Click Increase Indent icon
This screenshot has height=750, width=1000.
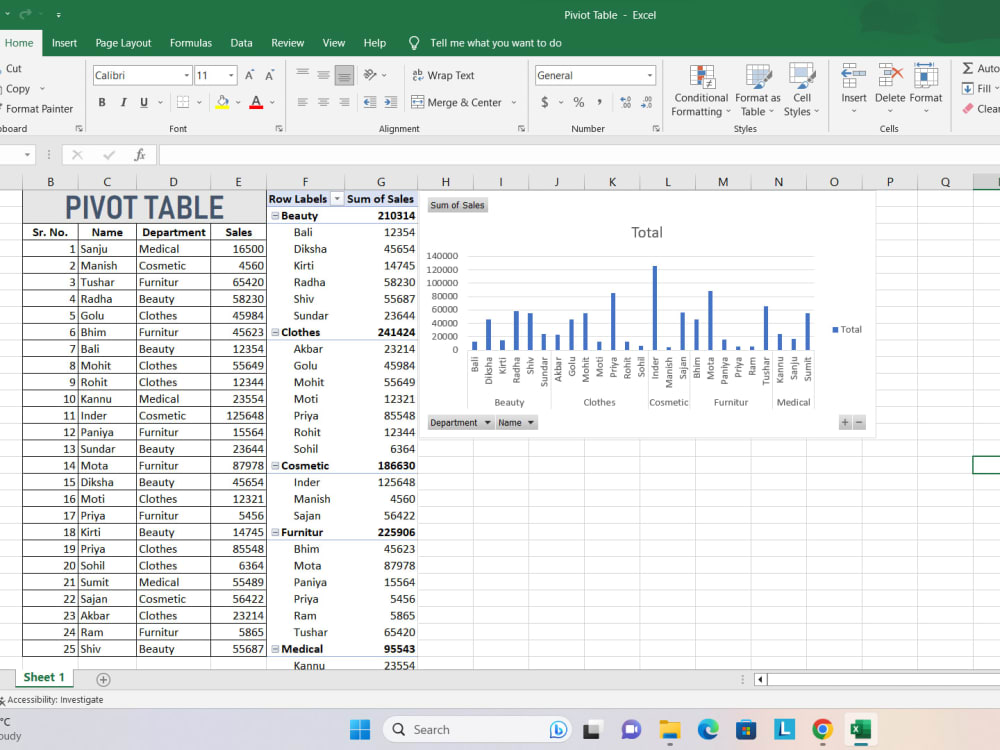pyautogui.click(x=390, y=102)
